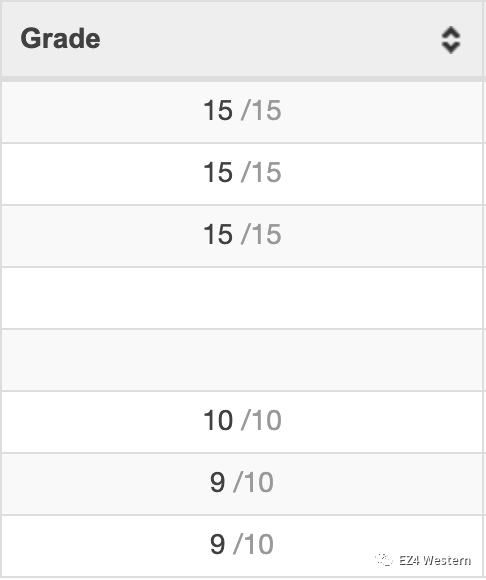
Task: Click the earned 10 in 10/10 row
Action: (218, 420)
